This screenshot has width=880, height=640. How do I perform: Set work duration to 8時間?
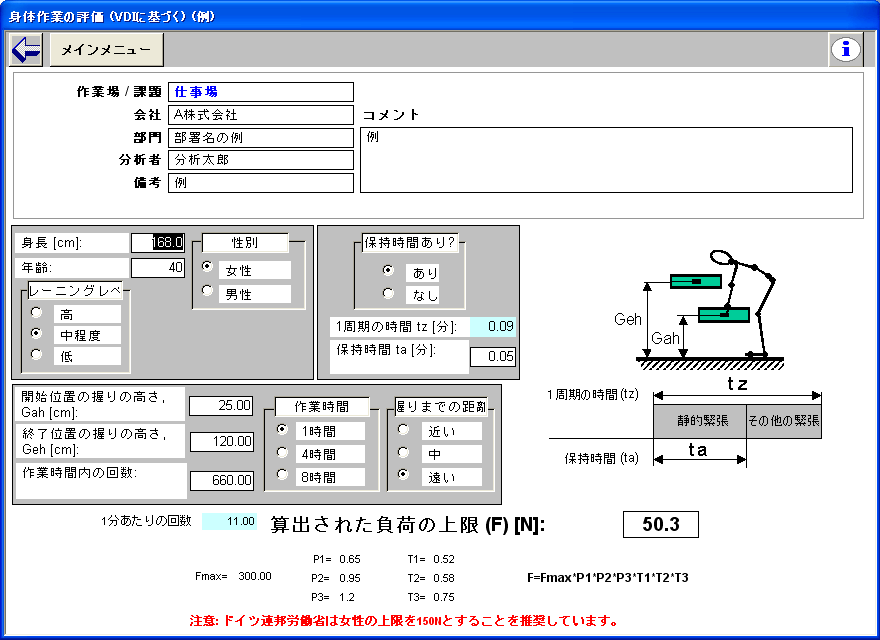(x=282, y=475)
